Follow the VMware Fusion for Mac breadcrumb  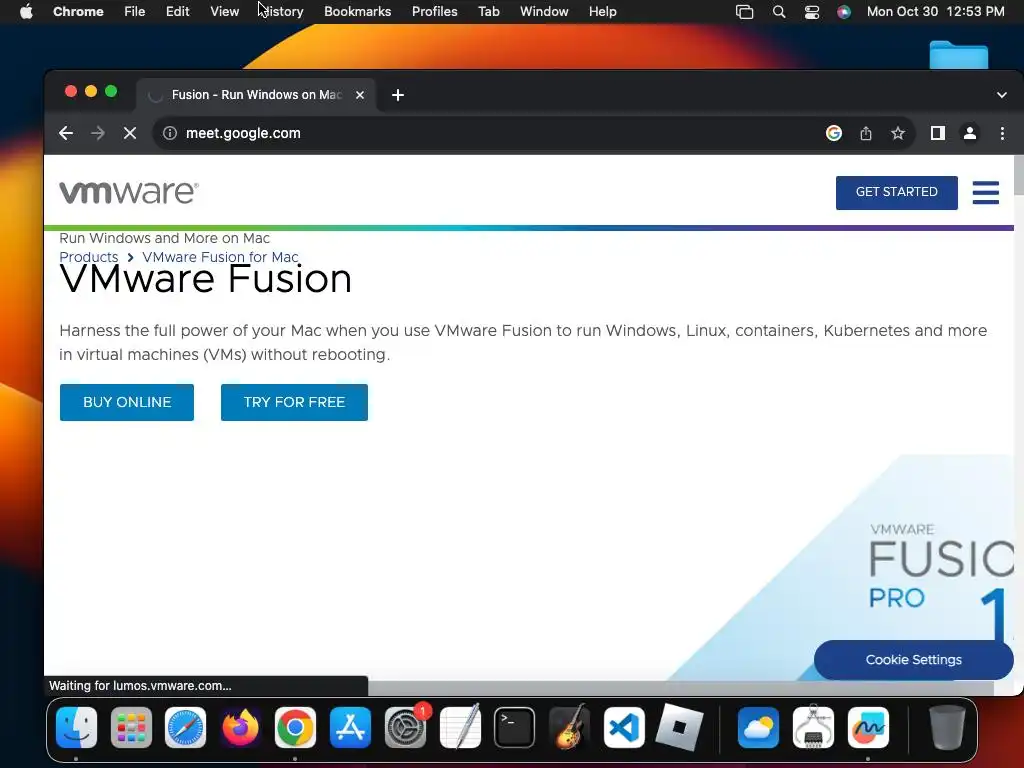221,257
